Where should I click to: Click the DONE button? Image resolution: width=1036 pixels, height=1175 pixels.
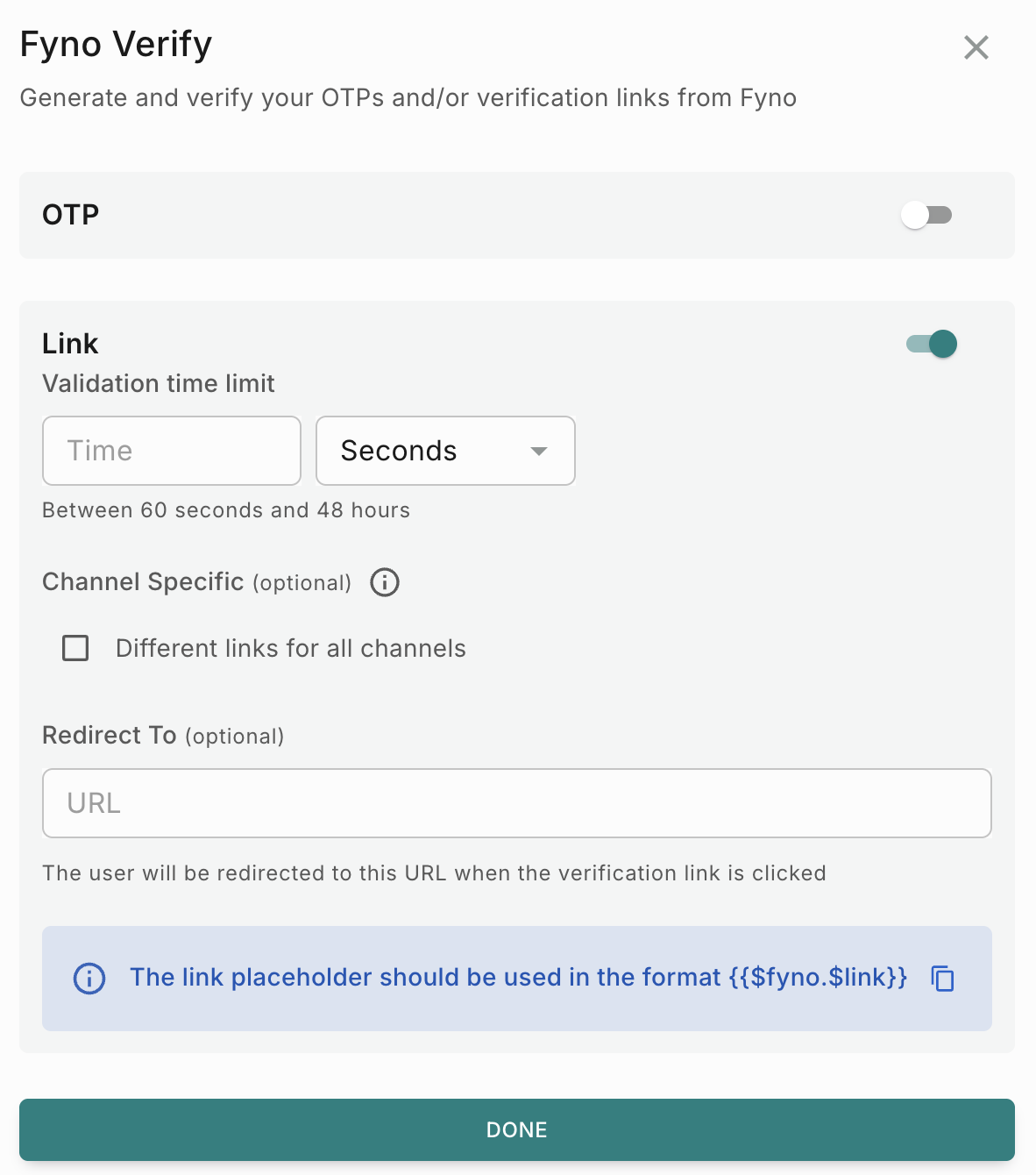click(517, 1129)
